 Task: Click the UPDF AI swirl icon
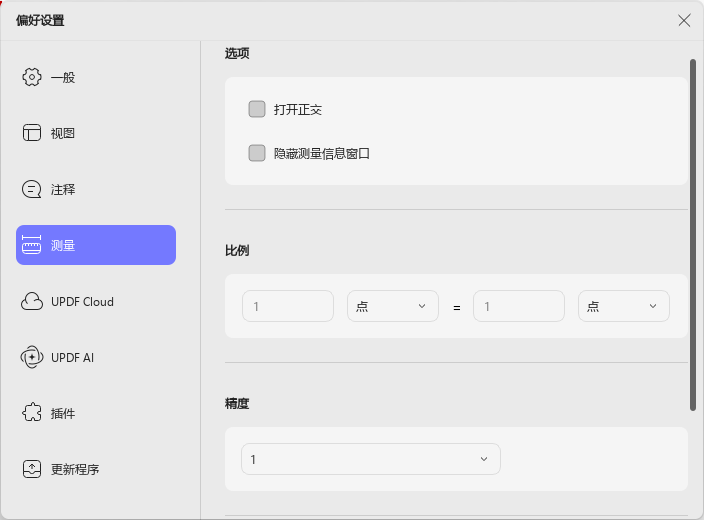point(32,357)
